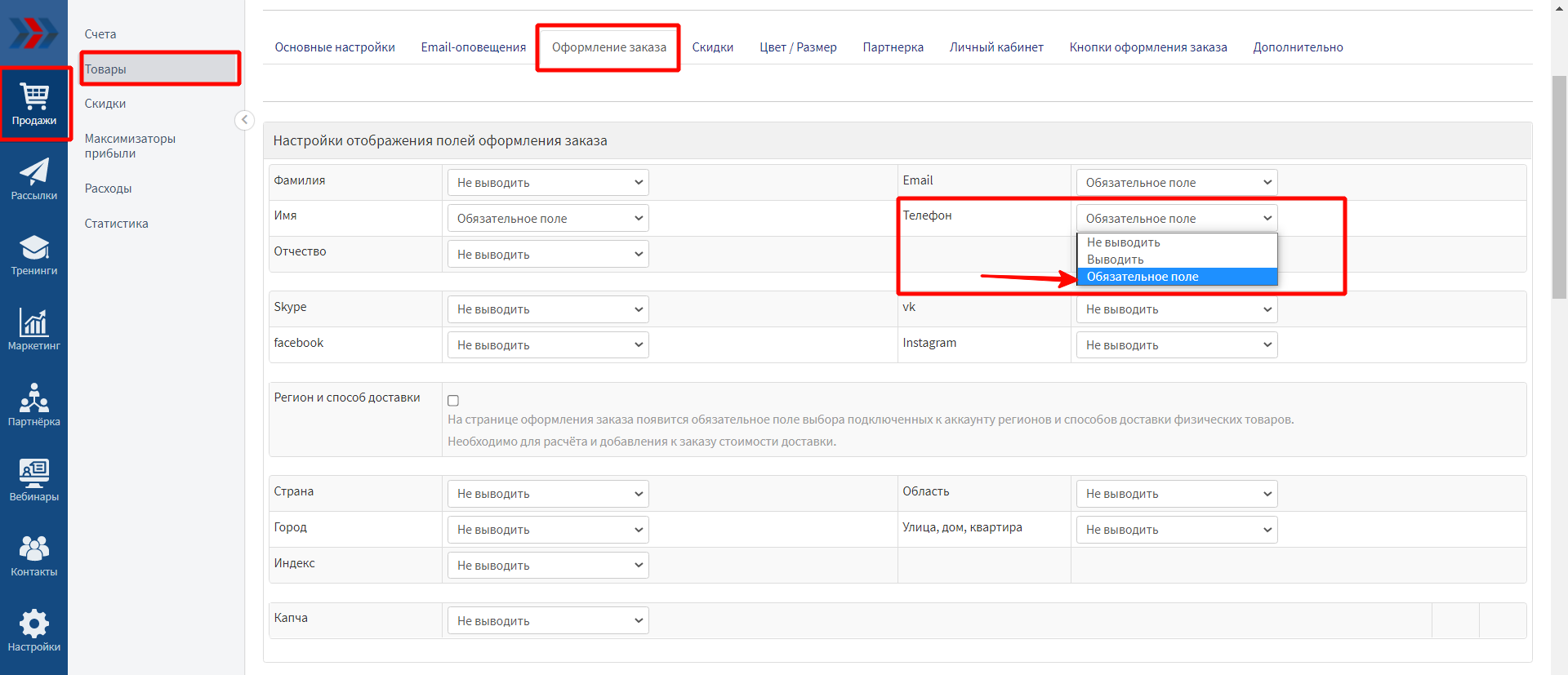Open the Фамилия display dropdown
Screen dimensions: 1568x675
pos(547,183)
